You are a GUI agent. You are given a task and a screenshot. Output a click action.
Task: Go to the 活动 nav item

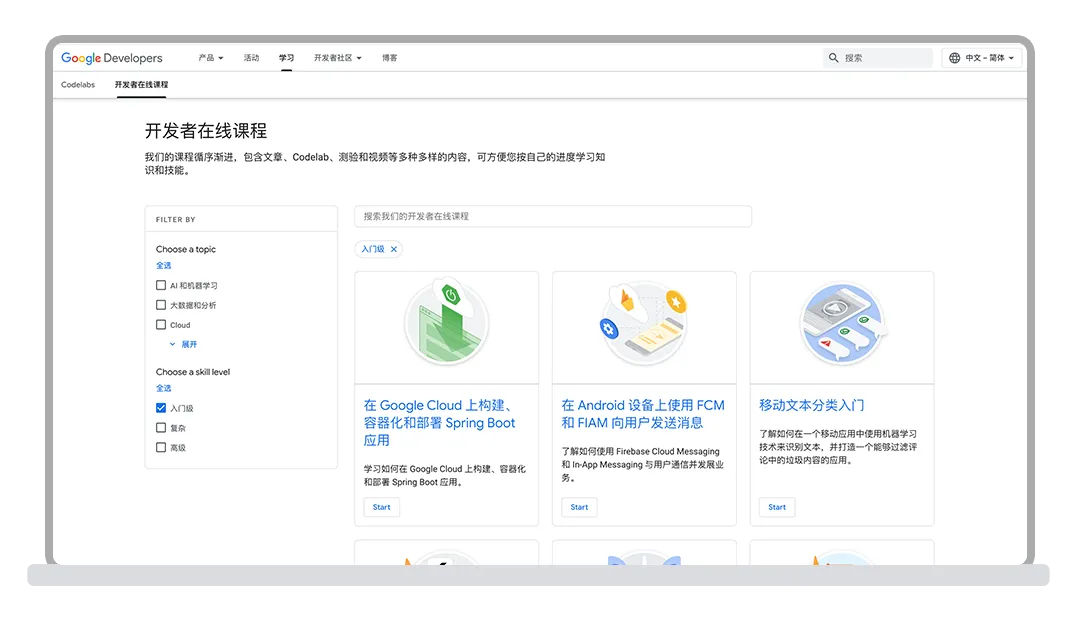[x=251, y=58]
